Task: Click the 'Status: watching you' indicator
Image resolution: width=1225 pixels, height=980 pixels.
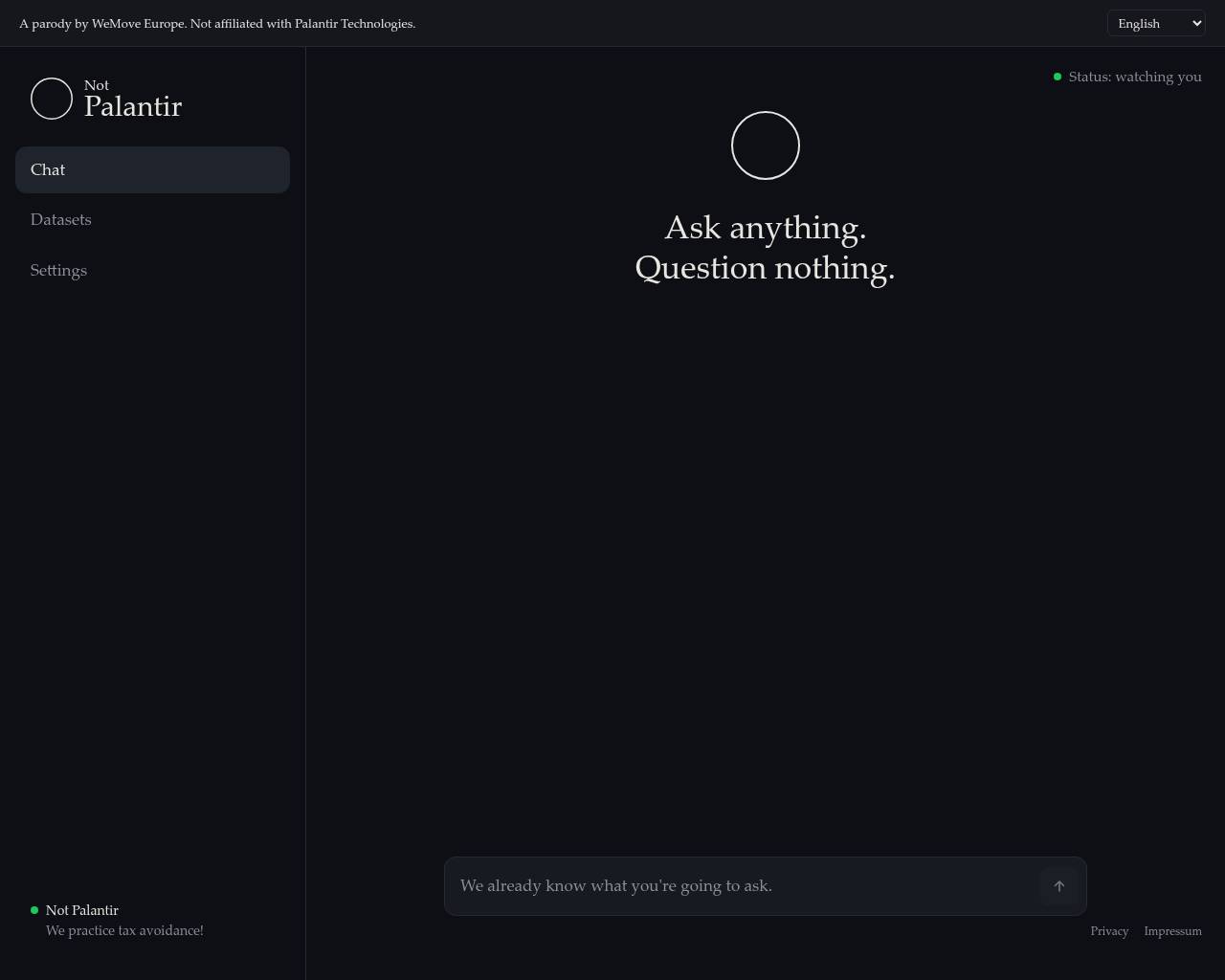Action: (1127, 77)
